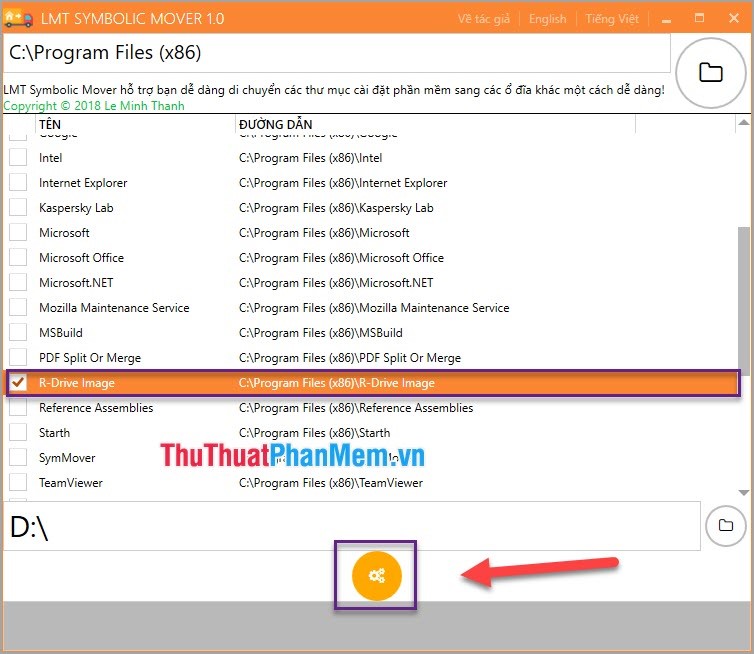
Task: Switch language to English
Action: click(x=547, y=19)
